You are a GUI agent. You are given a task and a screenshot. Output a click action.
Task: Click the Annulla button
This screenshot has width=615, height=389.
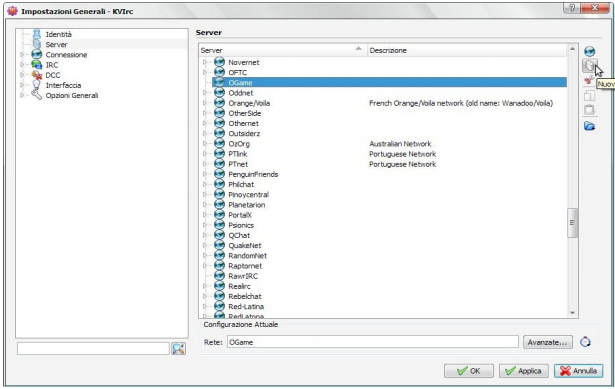(579, 371)
